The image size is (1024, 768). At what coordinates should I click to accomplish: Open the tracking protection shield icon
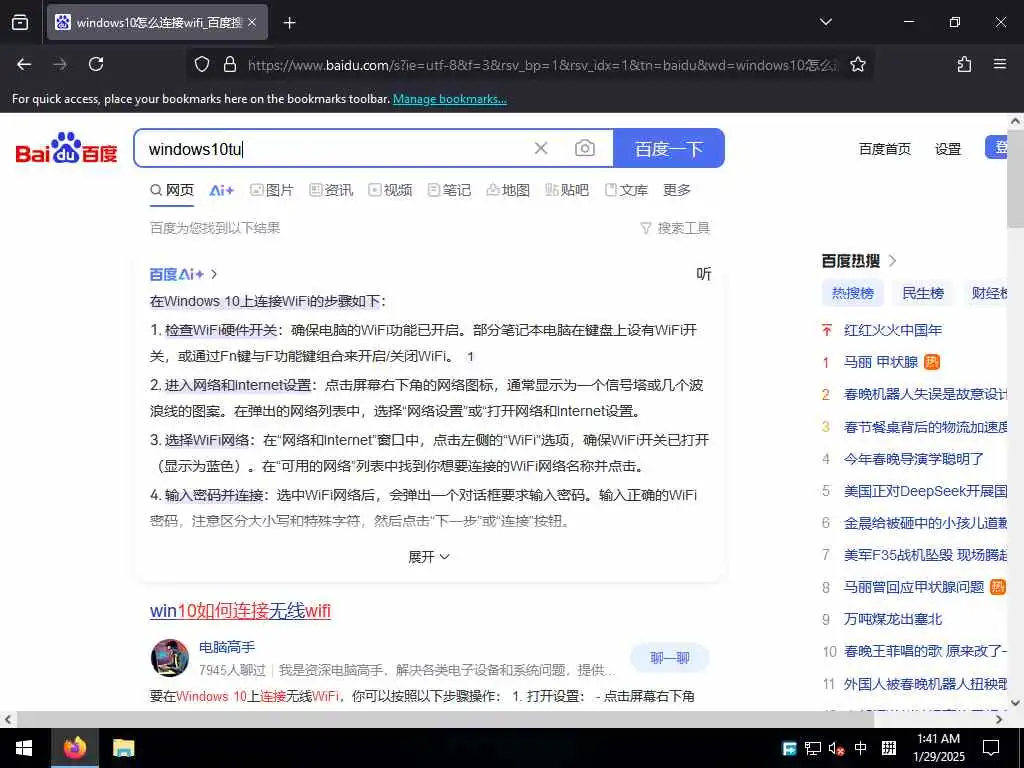pos(202,64)
